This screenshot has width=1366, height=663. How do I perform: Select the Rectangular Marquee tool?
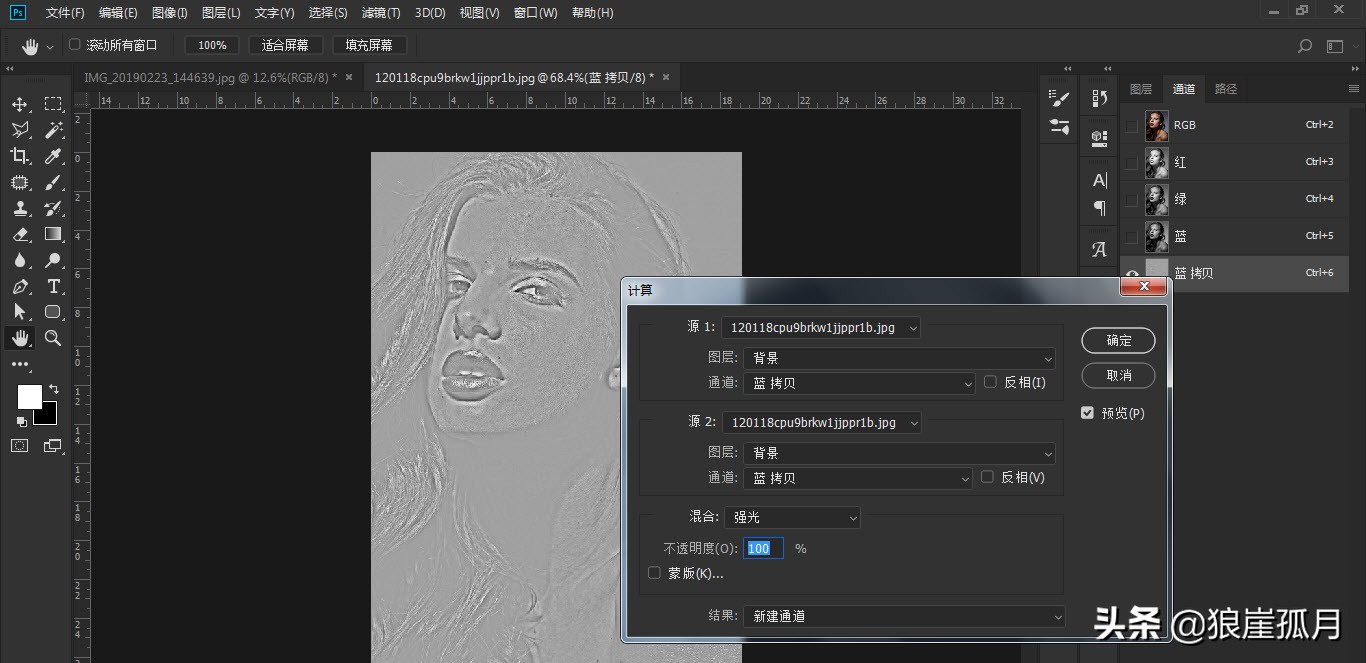pyautogui.click(x=53, y=104)
